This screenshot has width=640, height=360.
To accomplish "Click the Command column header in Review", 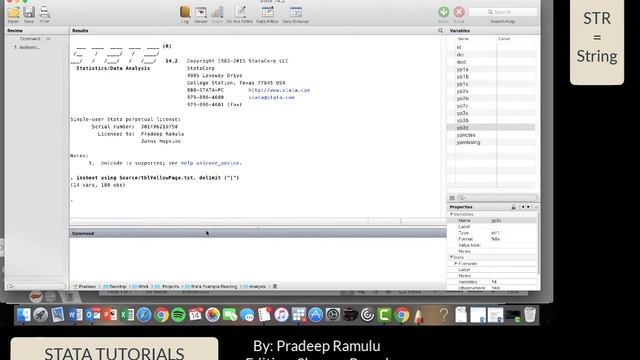I will click(30, 39).
